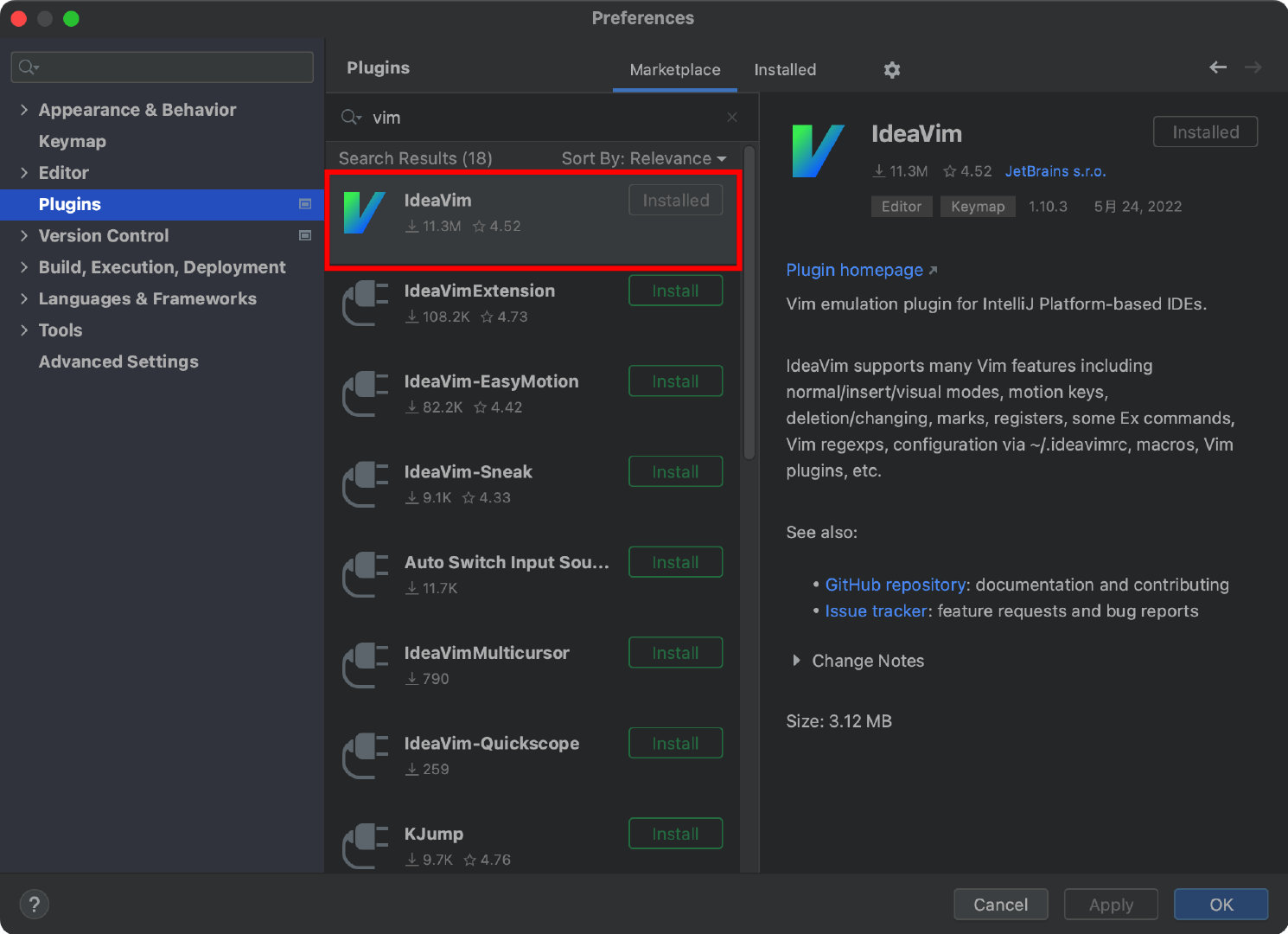Open the Sort By: Relevance dropdown

pyautogui.click(x=644, y=158)
